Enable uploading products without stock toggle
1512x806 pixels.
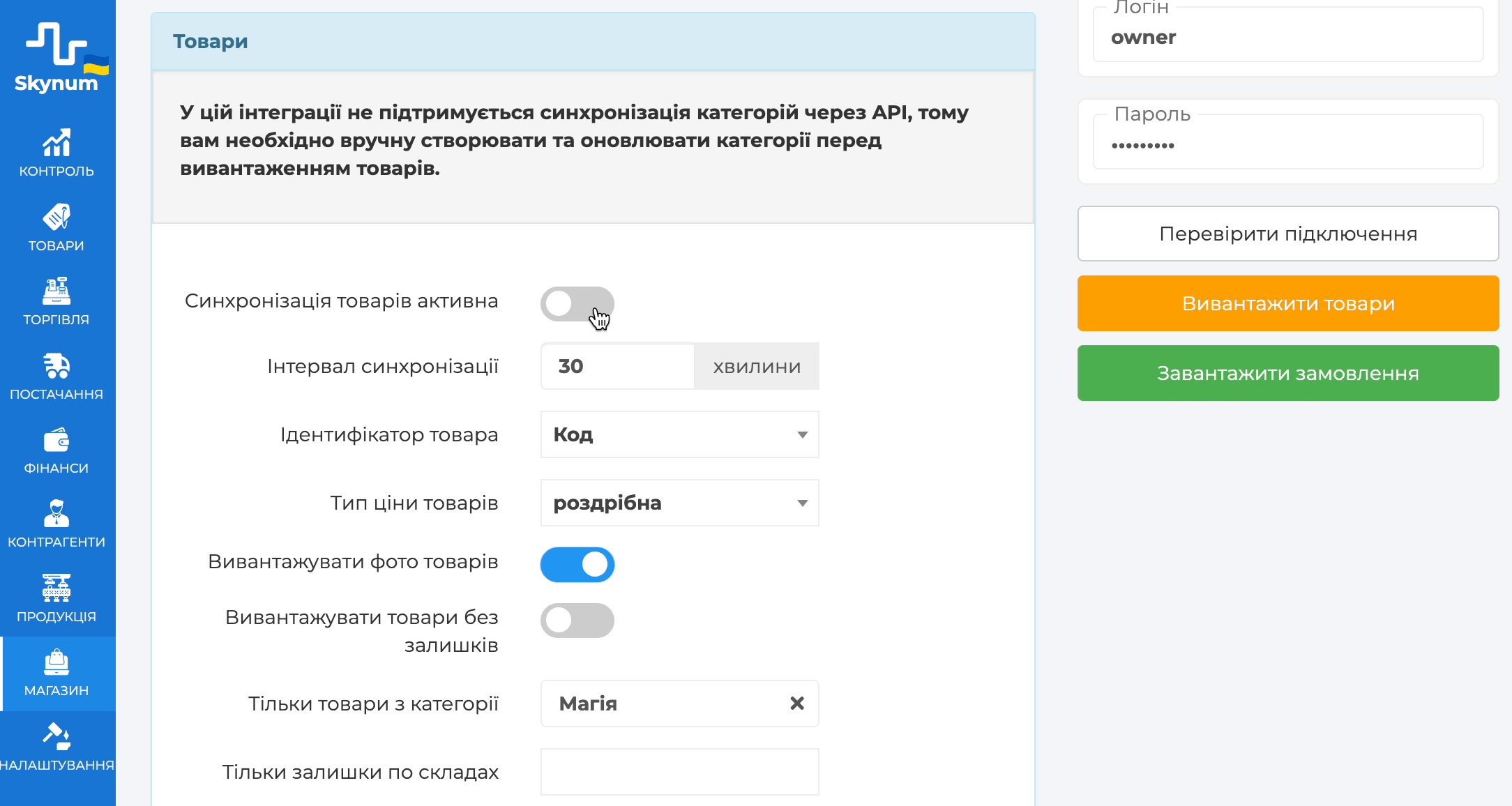click(x=577, y=620)
